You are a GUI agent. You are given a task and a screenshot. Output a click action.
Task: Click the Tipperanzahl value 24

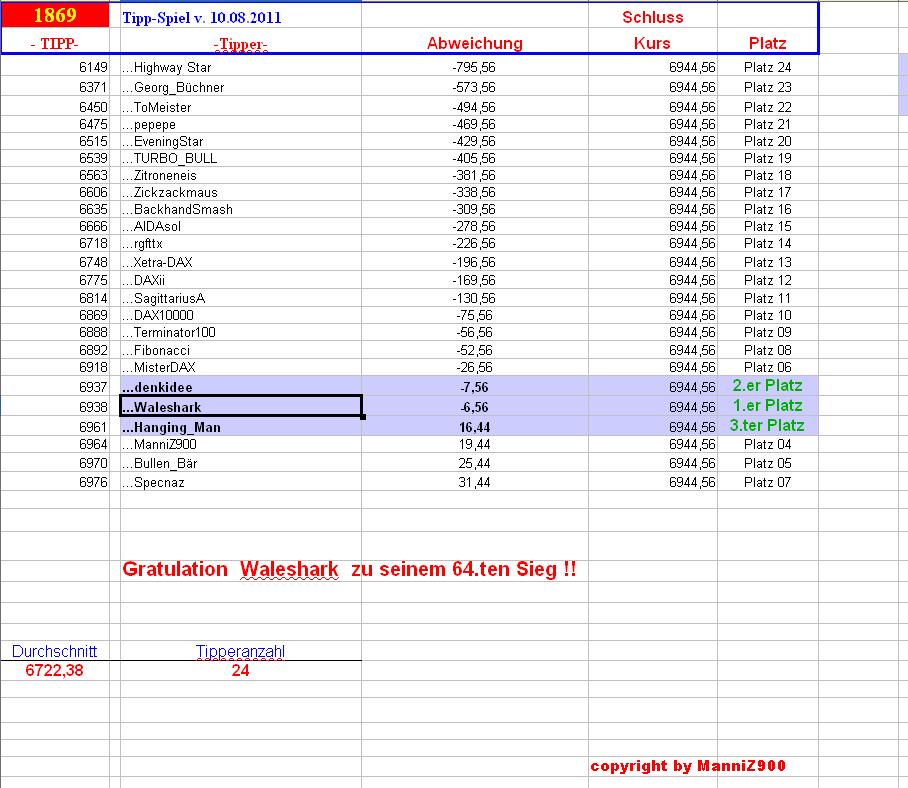[240, 670]
